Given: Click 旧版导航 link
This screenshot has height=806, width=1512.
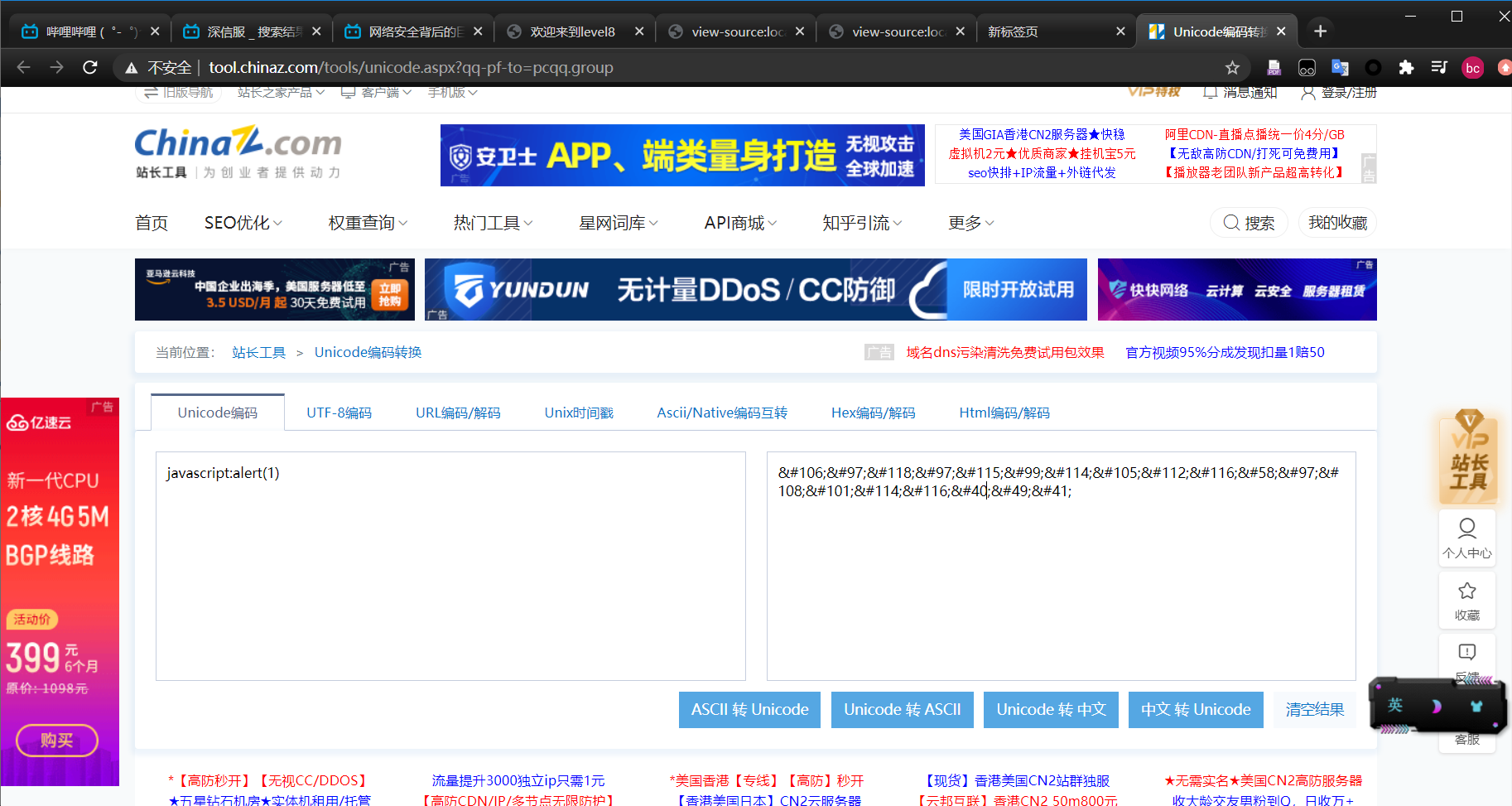Looking at the screenshot, I should [x=179, y=93].
